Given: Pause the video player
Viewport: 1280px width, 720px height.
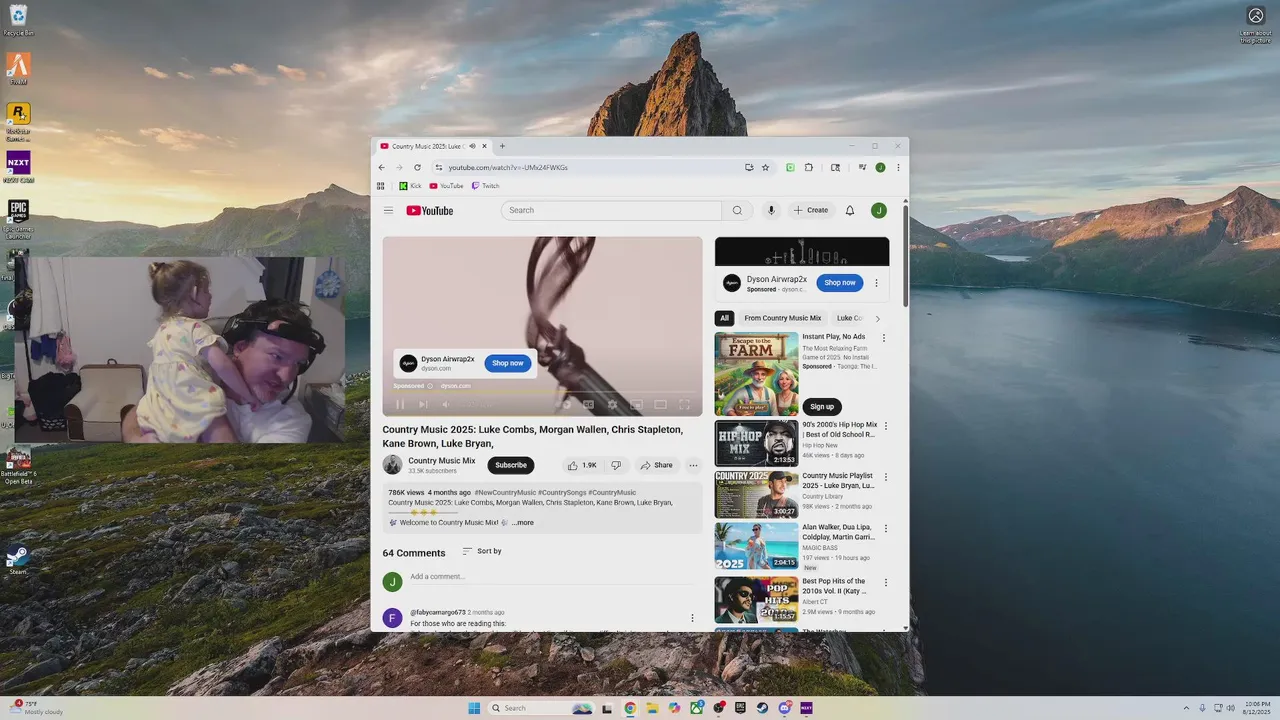Looking at the screenshot, I should pyautogui.click(x=400, y=404).
